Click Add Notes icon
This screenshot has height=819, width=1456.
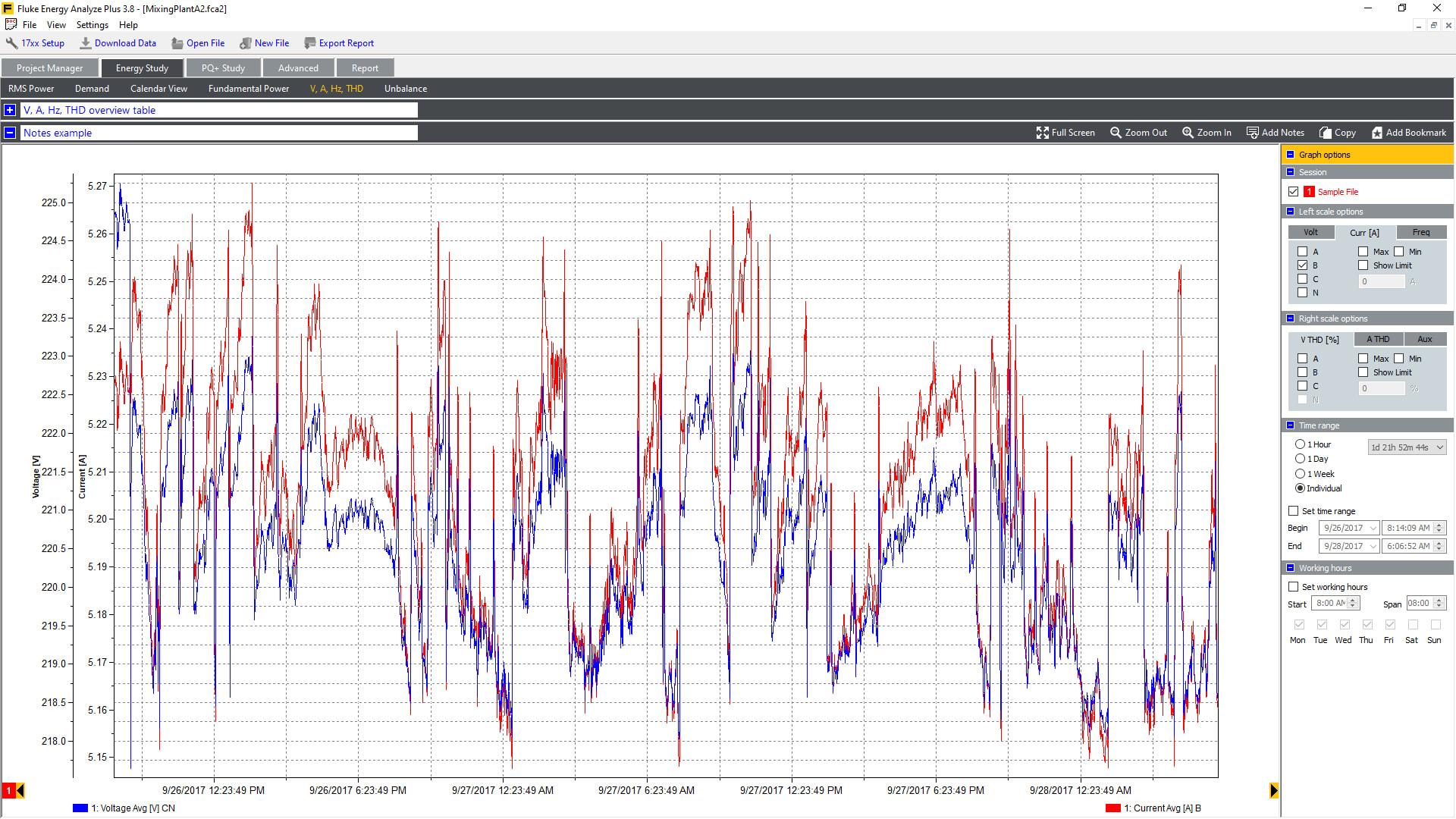(x=1253, y=133)
